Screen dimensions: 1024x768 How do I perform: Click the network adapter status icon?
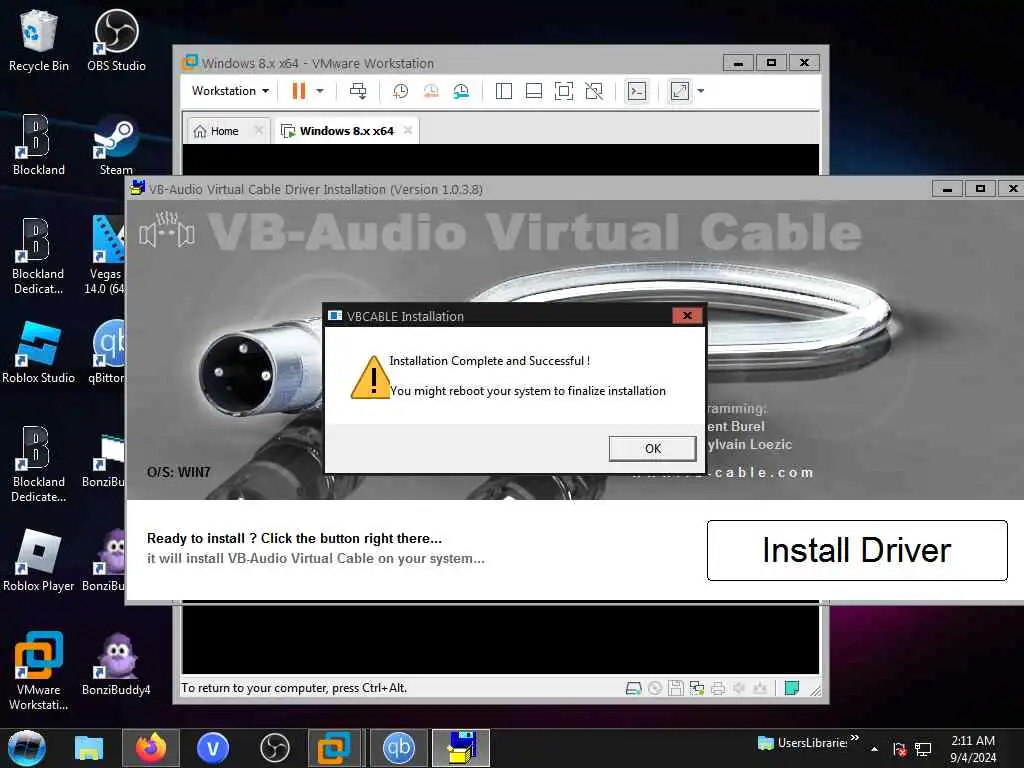(697, 688)
